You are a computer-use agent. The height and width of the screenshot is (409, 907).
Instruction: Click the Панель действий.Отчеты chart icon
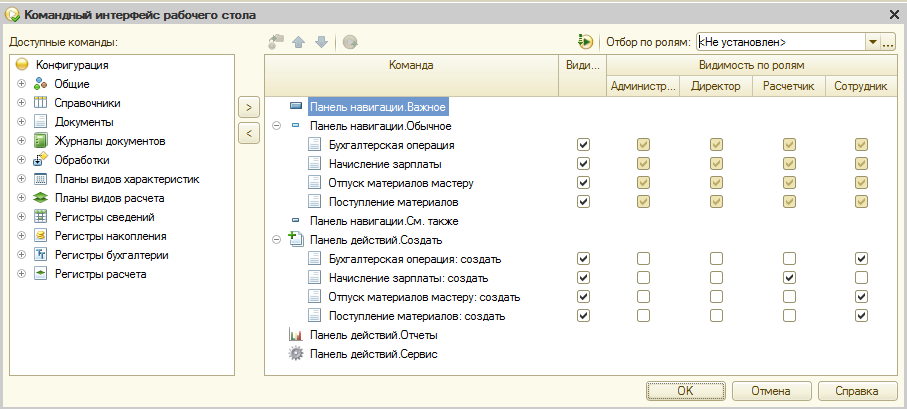pyautogui.click(x=296, y=335)
